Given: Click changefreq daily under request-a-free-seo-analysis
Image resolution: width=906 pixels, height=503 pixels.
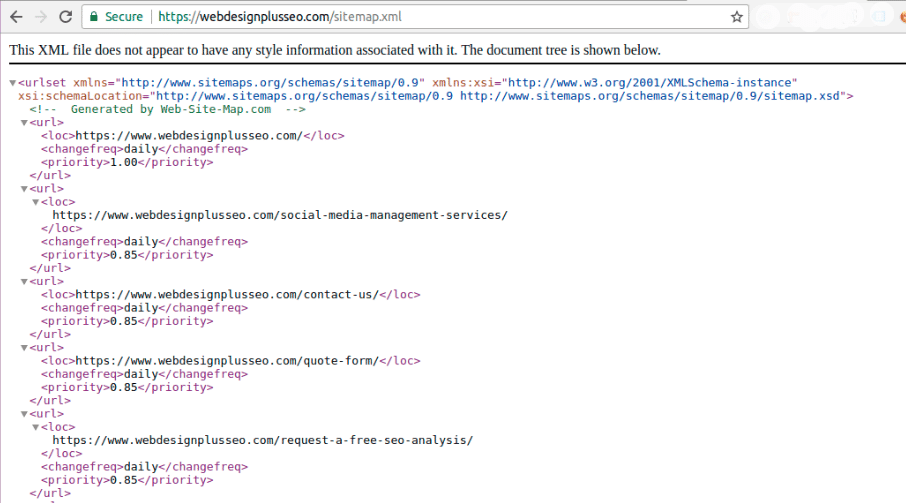Looking at the screenshot, I should click(x=144, y=467).
